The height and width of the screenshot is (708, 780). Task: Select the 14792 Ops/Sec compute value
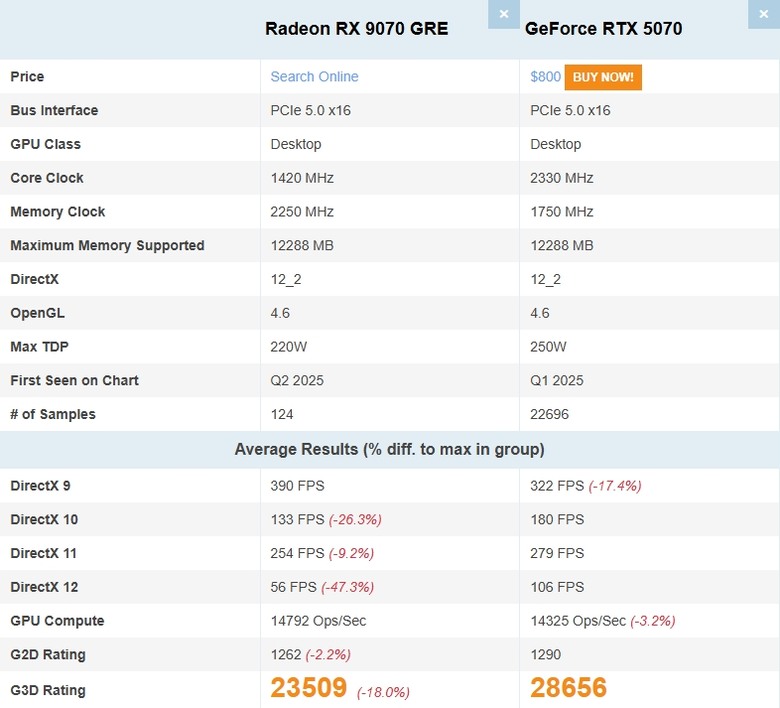pyautogui.click(x=318, y=621)
